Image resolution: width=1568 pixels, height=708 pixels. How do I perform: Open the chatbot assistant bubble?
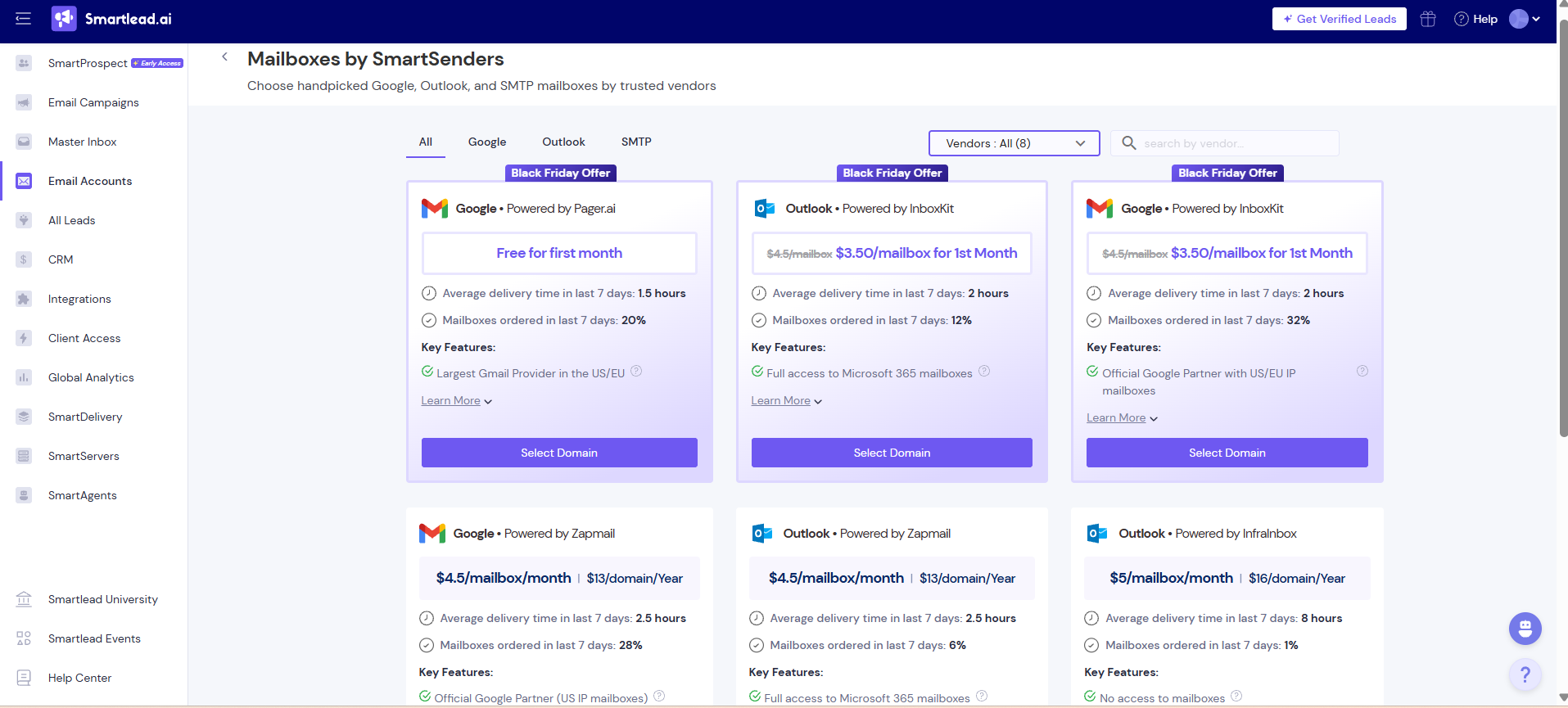coord(1525,629)
